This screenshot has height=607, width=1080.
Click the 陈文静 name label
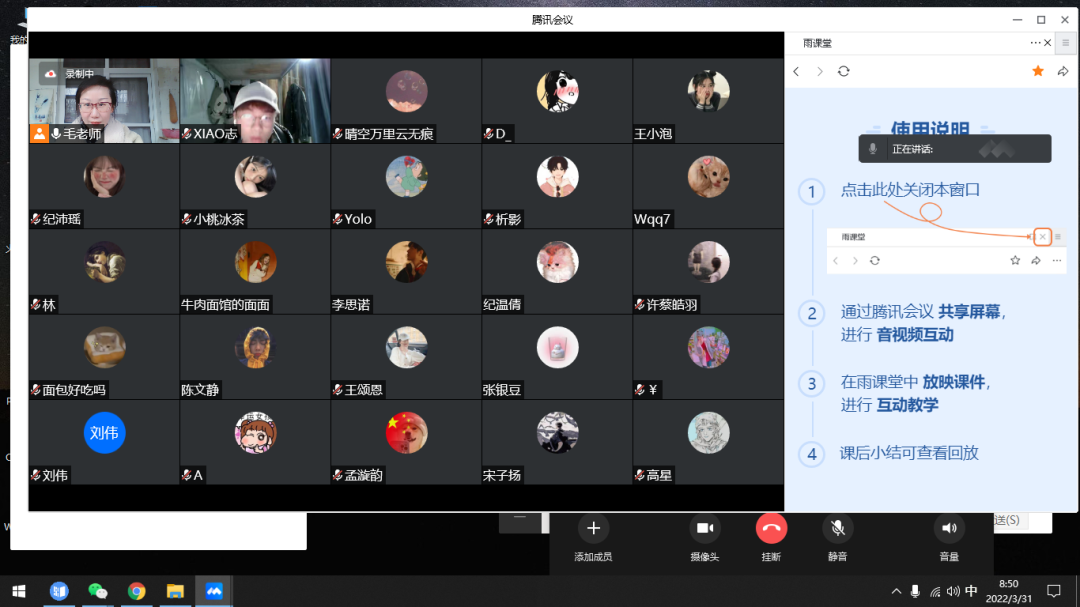click(x=200, y=390)
